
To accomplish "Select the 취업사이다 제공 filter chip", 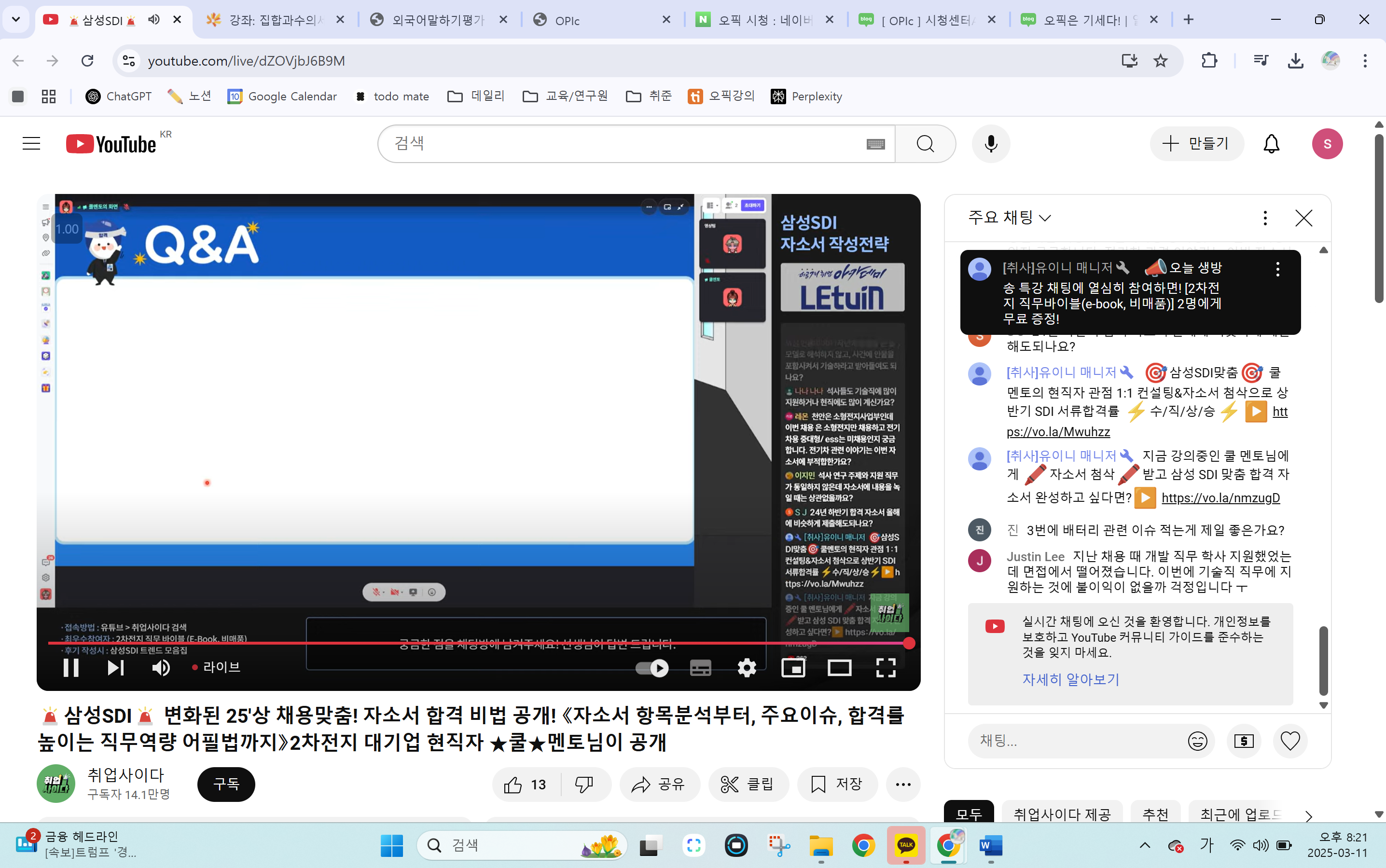I will click(x=1062, y=814).
